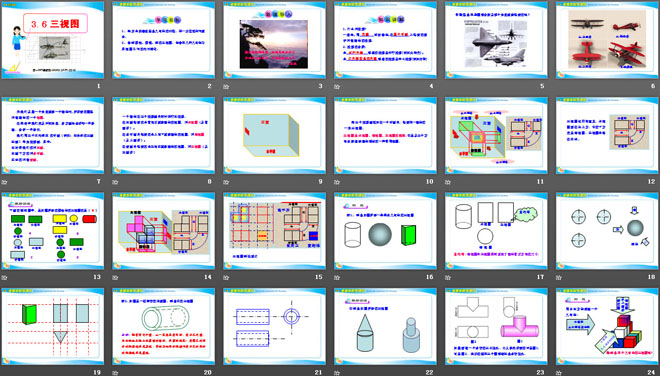Viewport: 660px width, 376px height.
Task: Click the animation star icon under slide 13
Action: (5, 277)
